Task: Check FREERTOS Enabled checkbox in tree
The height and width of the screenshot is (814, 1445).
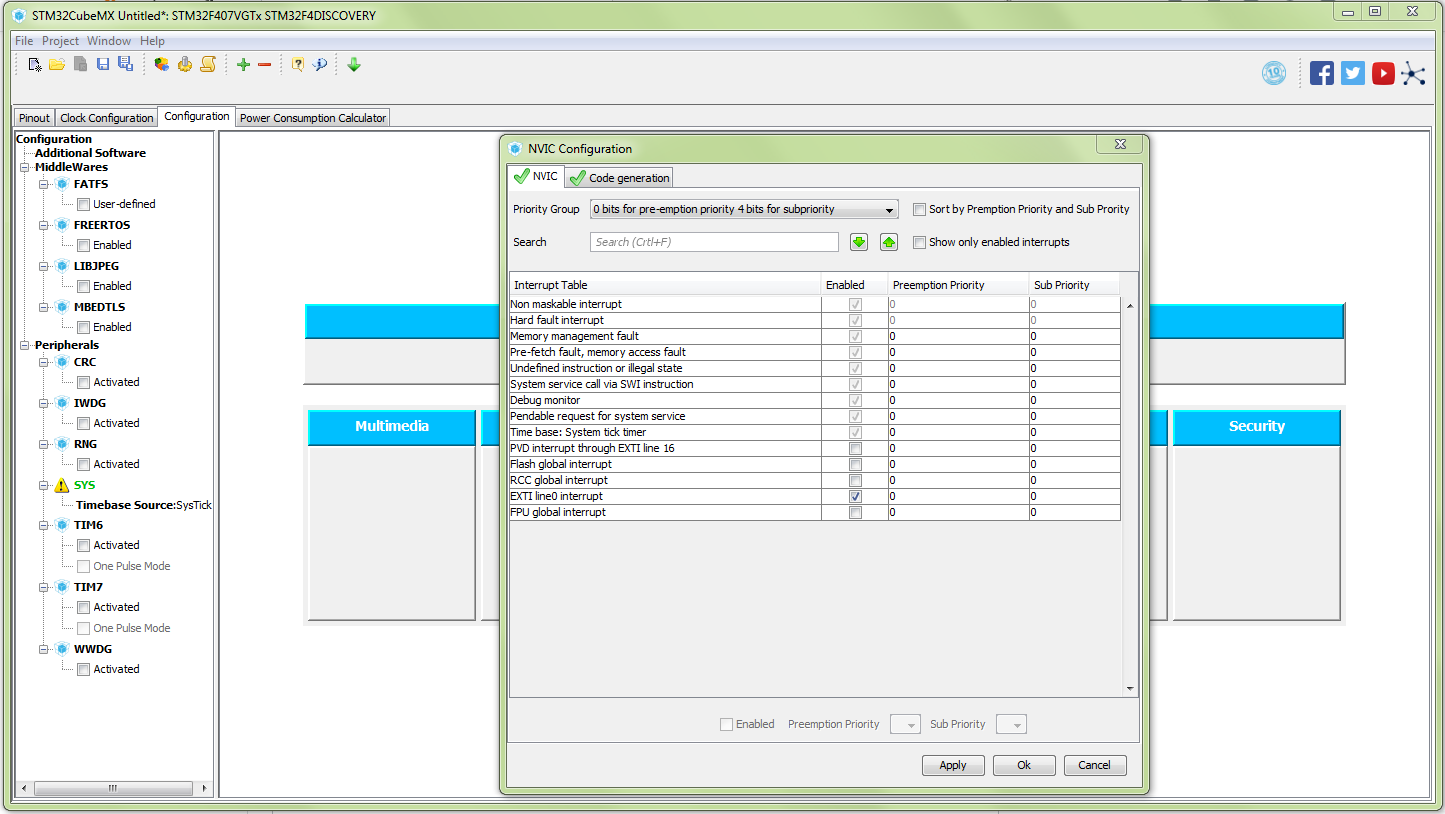Action: pyautogui.click(x=84, y=246)
